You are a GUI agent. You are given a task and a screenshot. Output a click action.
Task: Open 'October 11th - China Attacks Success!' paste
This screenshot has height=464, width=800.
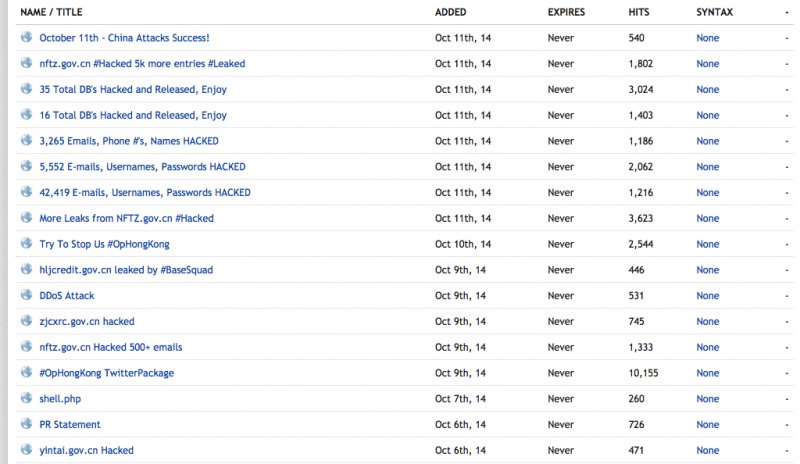click(x=124, y=38)
